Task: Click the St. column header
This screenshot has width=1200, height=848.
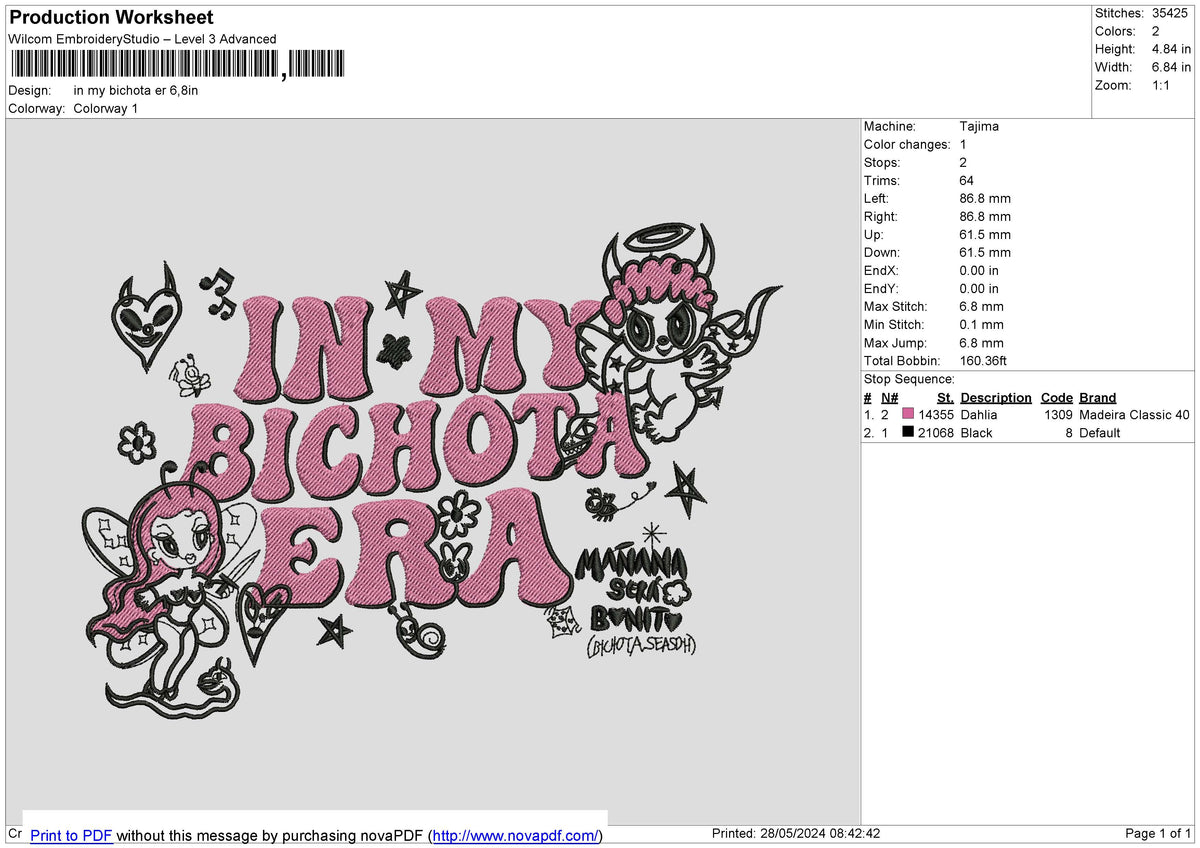Action: 945,398
